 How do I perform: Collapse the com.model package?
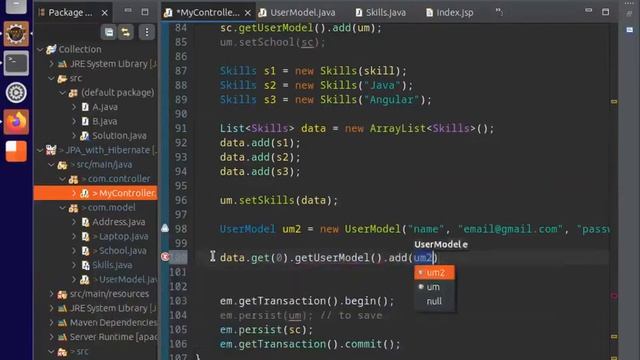(x=62, y=208)
